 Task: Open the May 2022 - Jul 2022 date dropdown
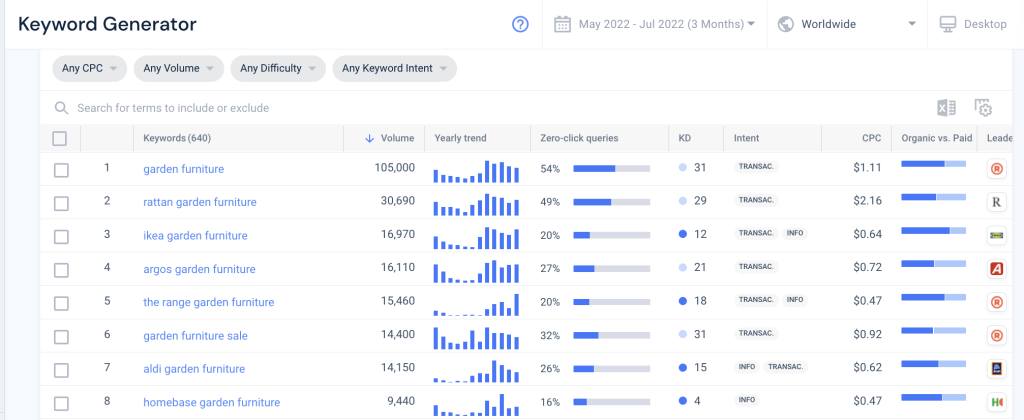point(667,25)
